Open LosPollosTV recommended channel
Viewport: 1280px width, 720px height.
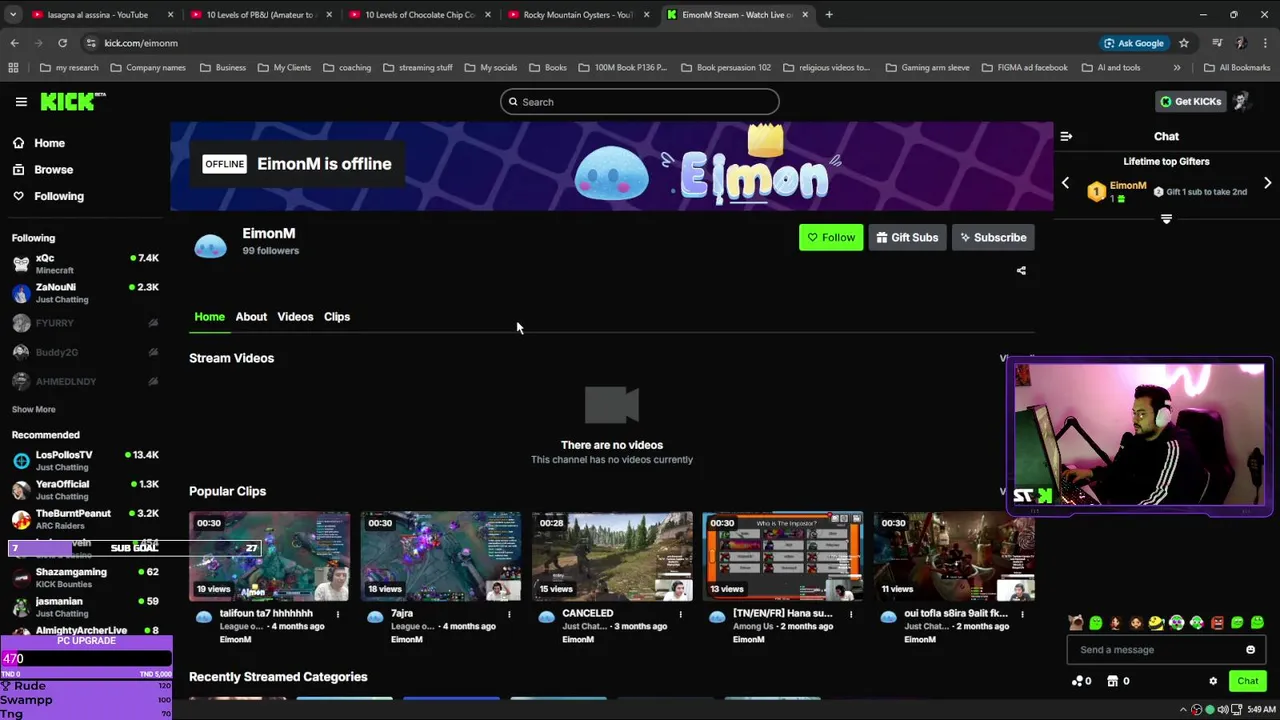point(85,461)
